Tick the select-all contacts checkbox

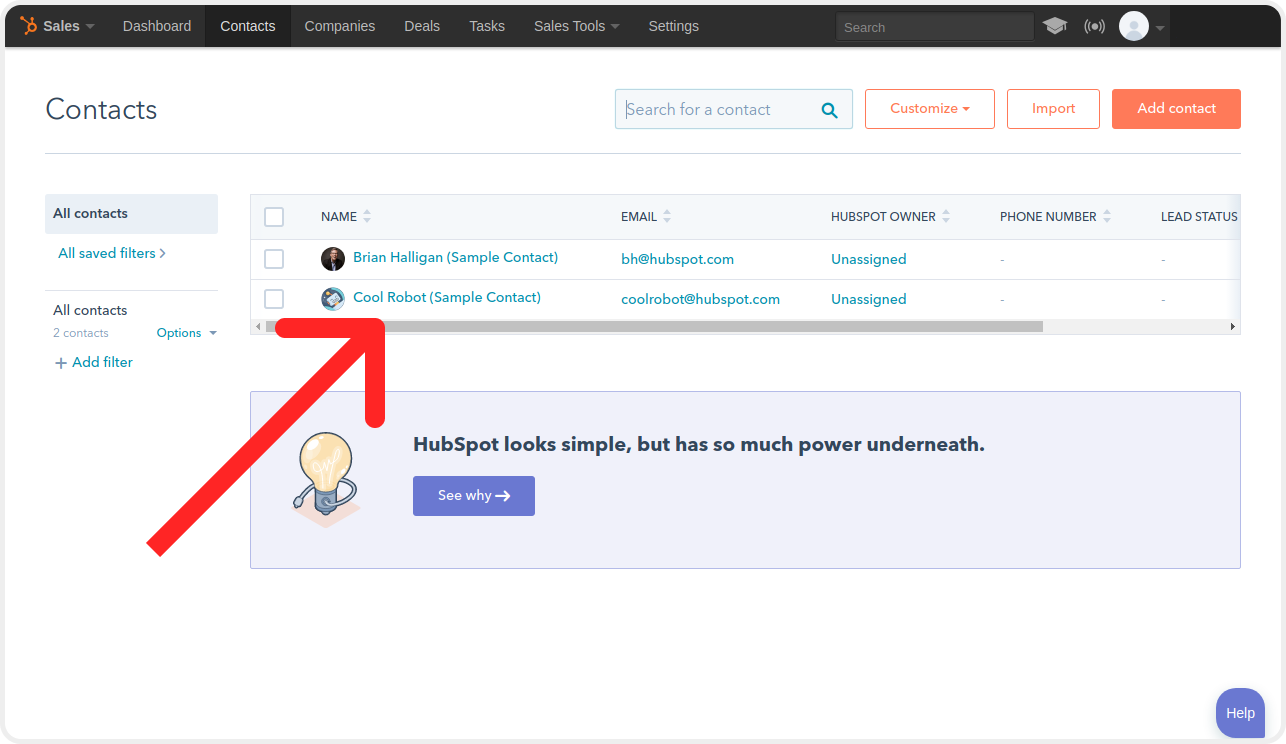(274, 217)
